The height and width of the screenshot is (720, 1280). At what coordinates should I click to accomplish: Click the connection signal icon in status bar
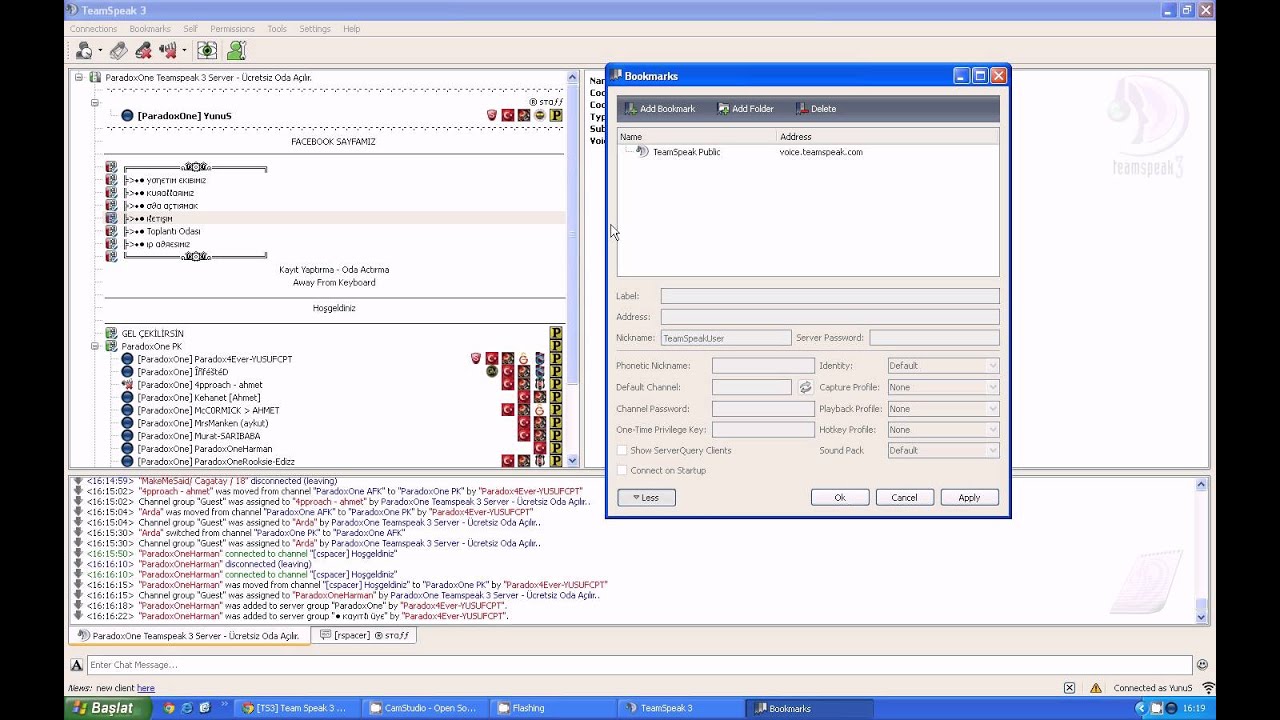[x=1208, y=688]
